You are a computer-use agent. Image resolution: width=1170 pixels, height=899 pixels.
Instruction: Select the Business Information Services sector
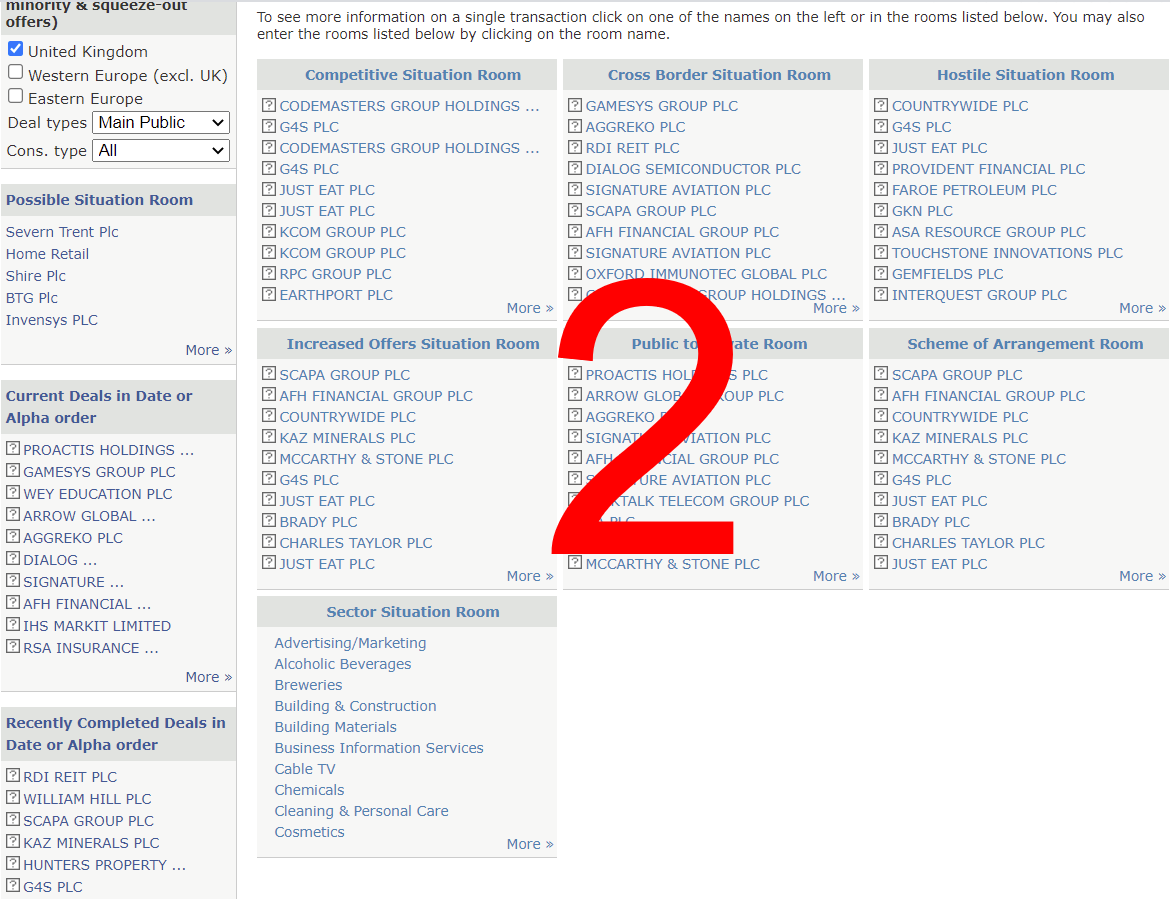point(379,748)
